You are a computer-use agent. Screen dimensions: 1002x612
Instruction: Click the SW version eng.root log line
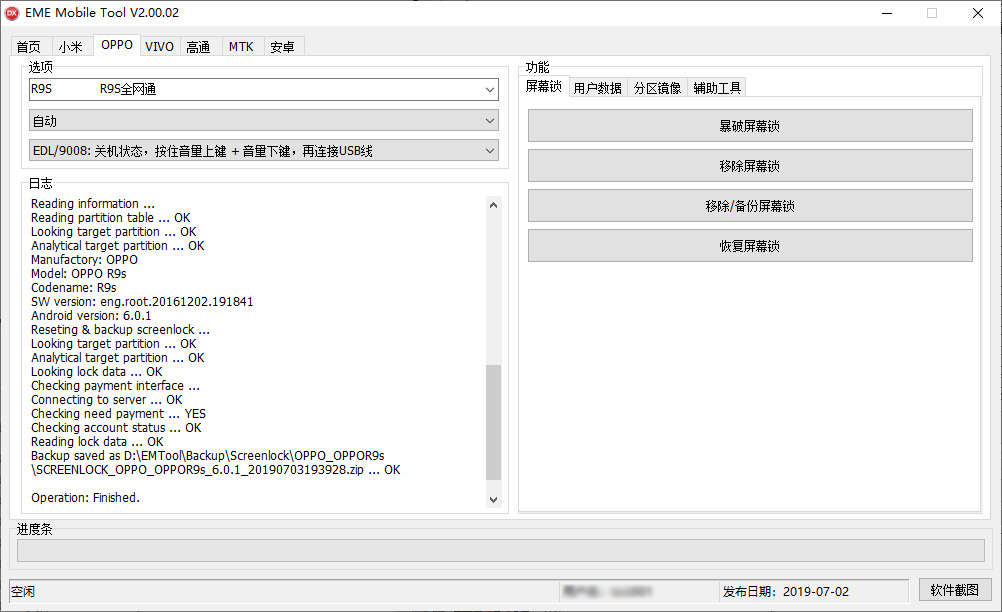click(x=142, y=302)
